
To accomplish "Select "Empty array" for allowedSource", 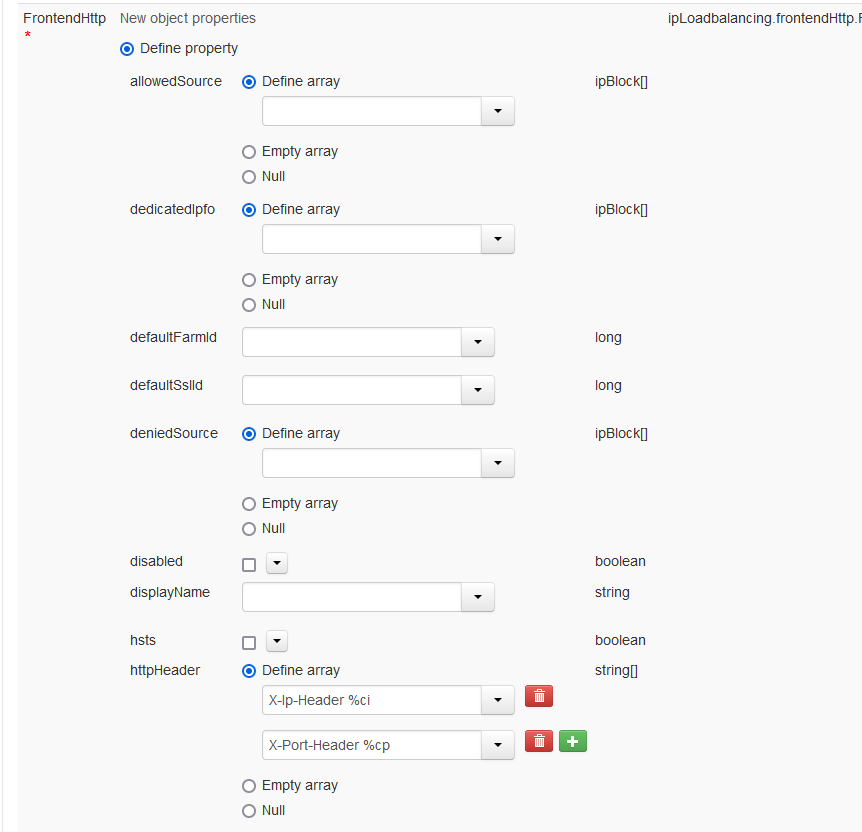I will coord(248,151).
